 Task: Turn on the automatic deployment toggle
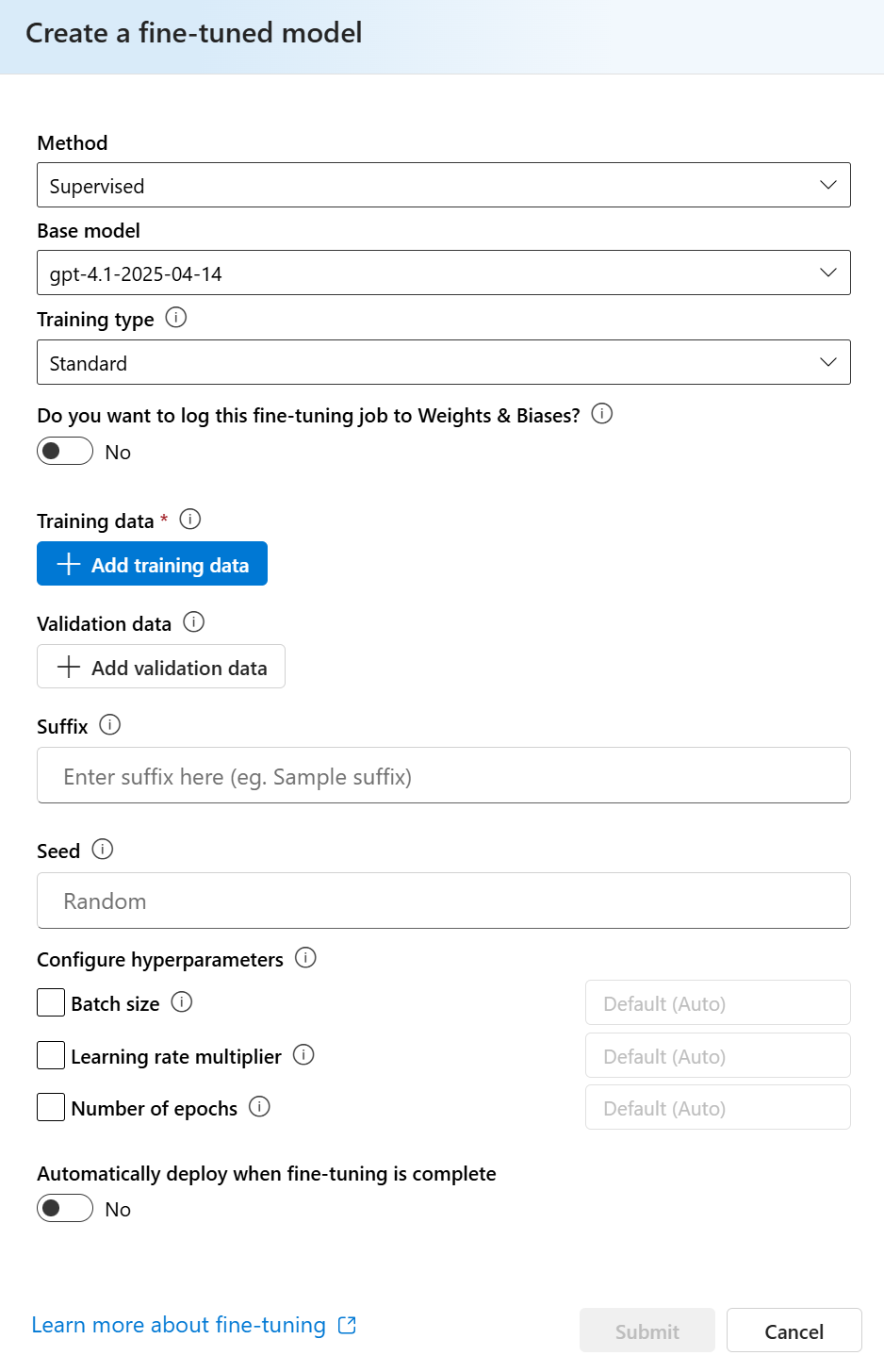point(65,1209)
